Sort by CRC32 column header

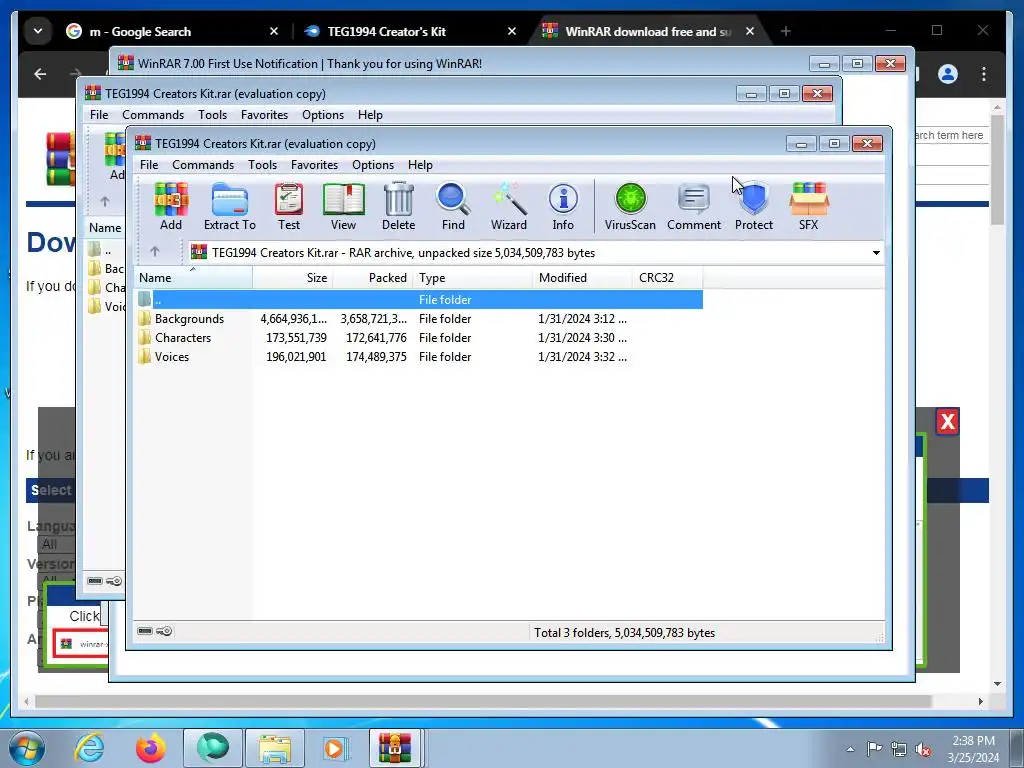(667, 278)
